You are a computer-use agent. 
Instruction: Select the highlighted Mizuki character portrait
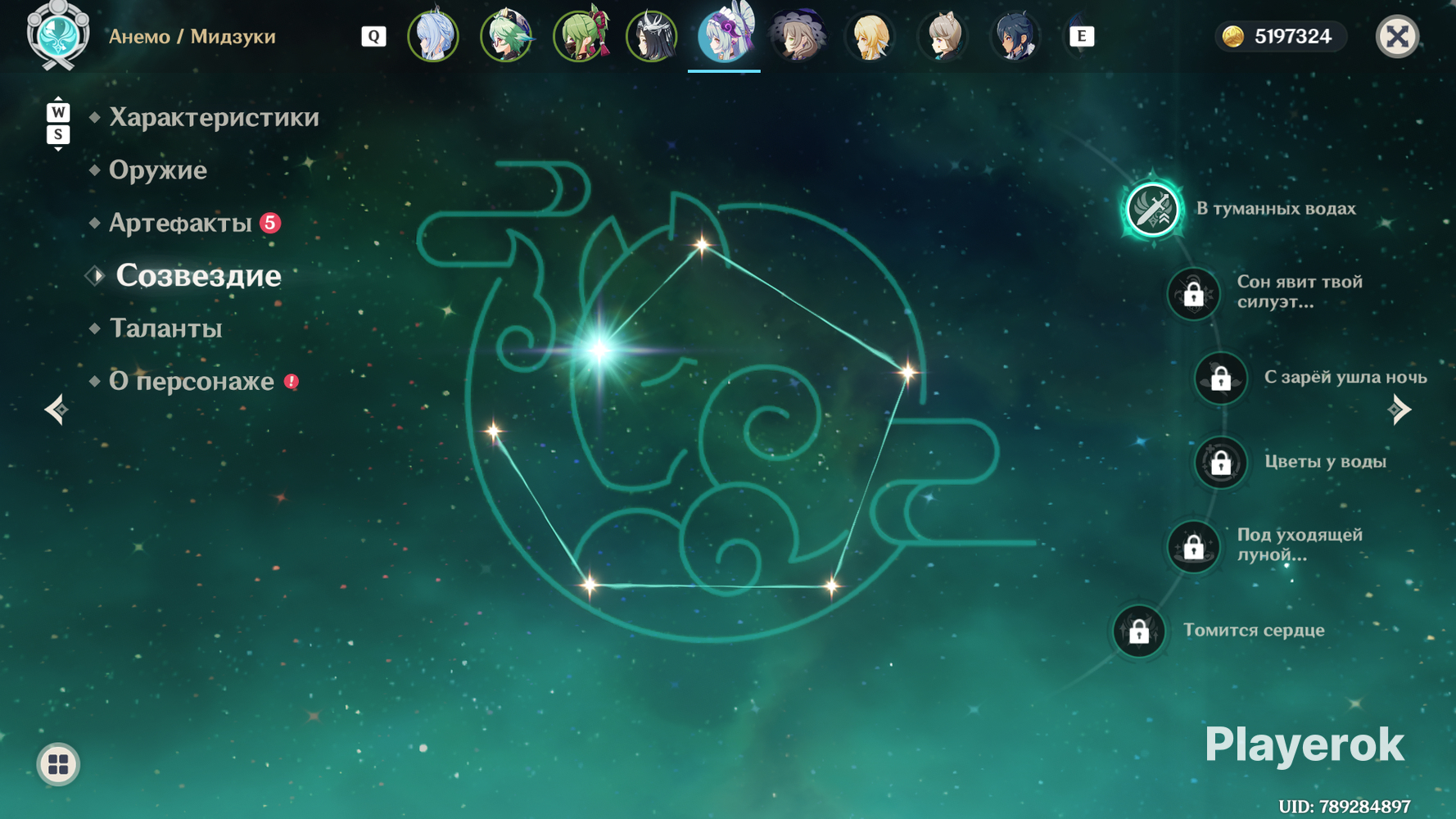[x=725, y=34]
